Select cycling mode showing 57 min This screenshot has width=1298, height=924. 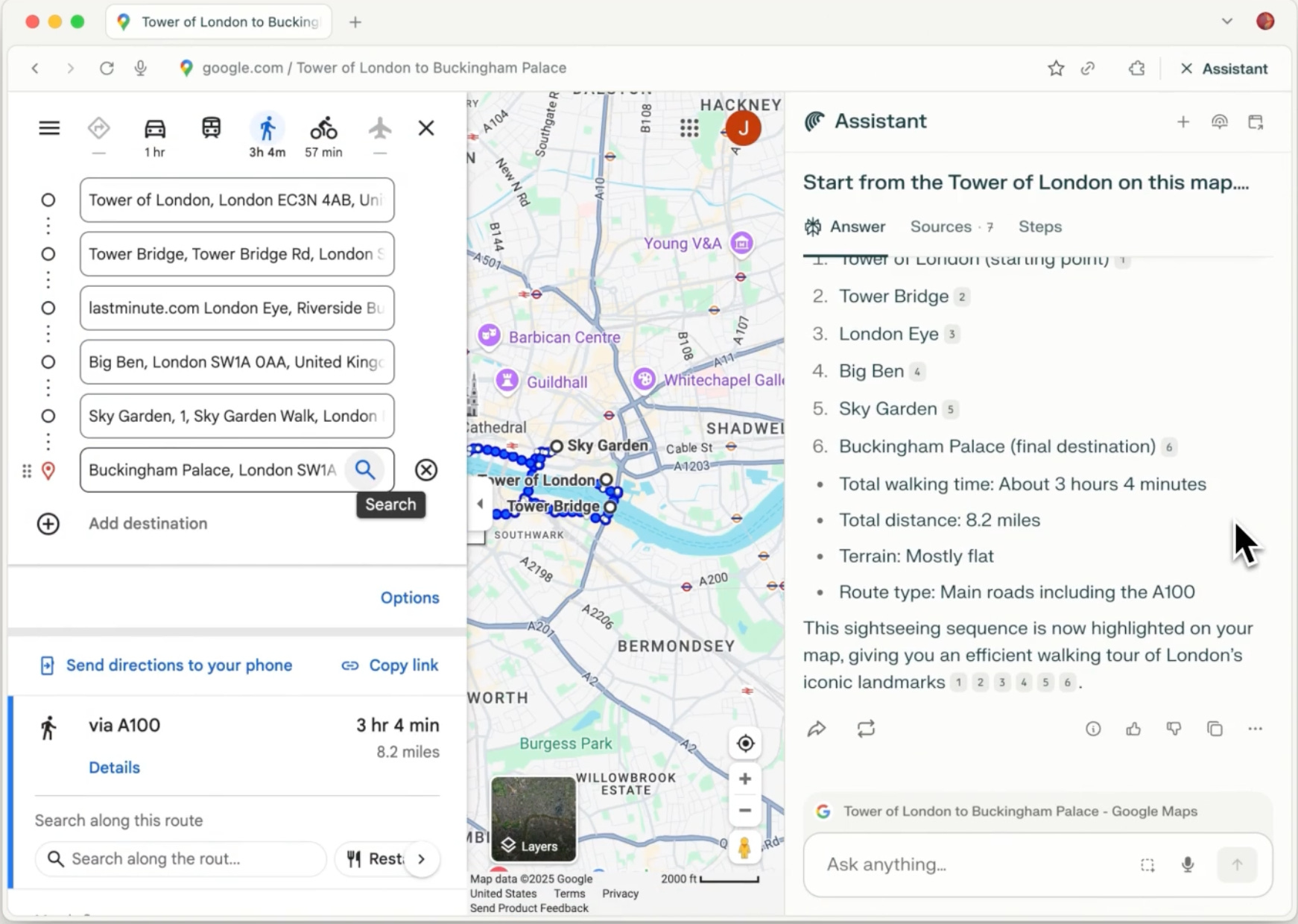pos(323,128)
